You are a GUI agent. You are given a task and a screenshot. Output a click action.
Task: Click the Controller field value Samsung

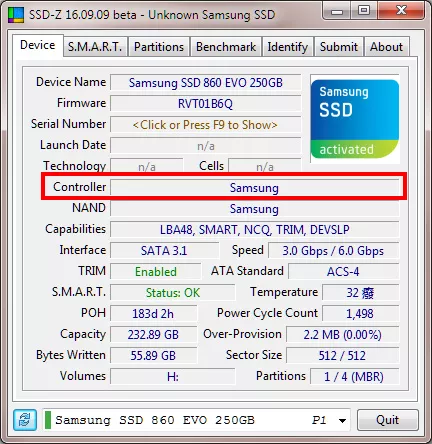[255, 188]
